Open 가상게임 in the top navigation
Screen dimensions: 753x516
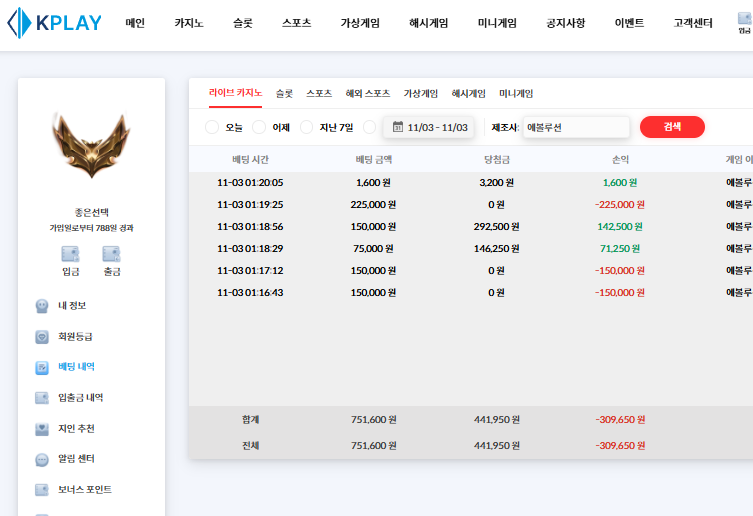(x=360, y=23)
